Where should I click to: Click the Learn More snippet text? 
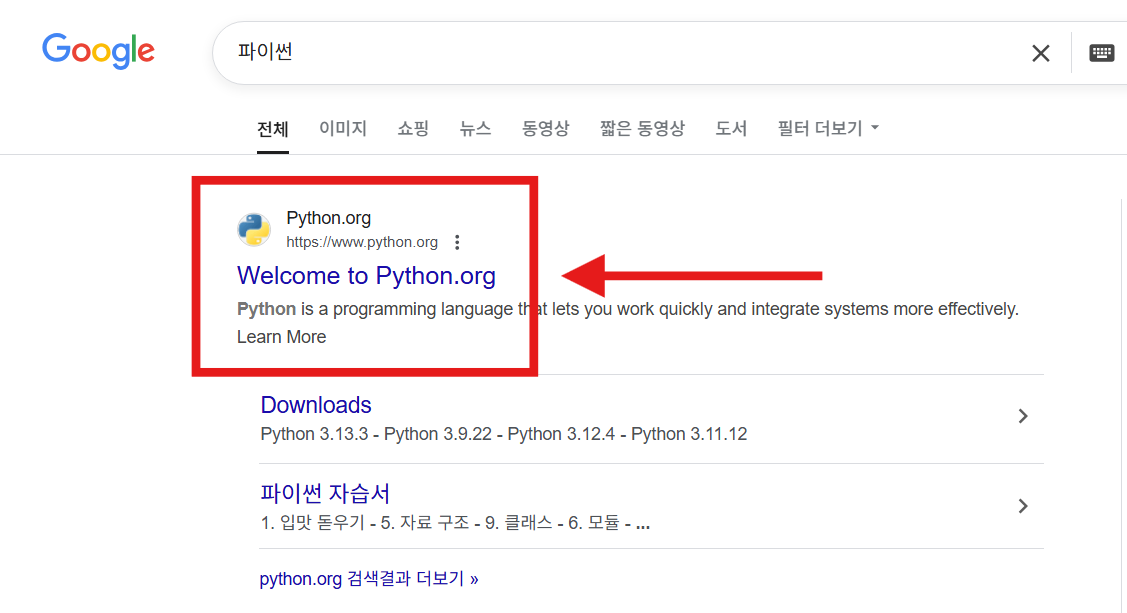pyautogui.click(x=282, y=337)
